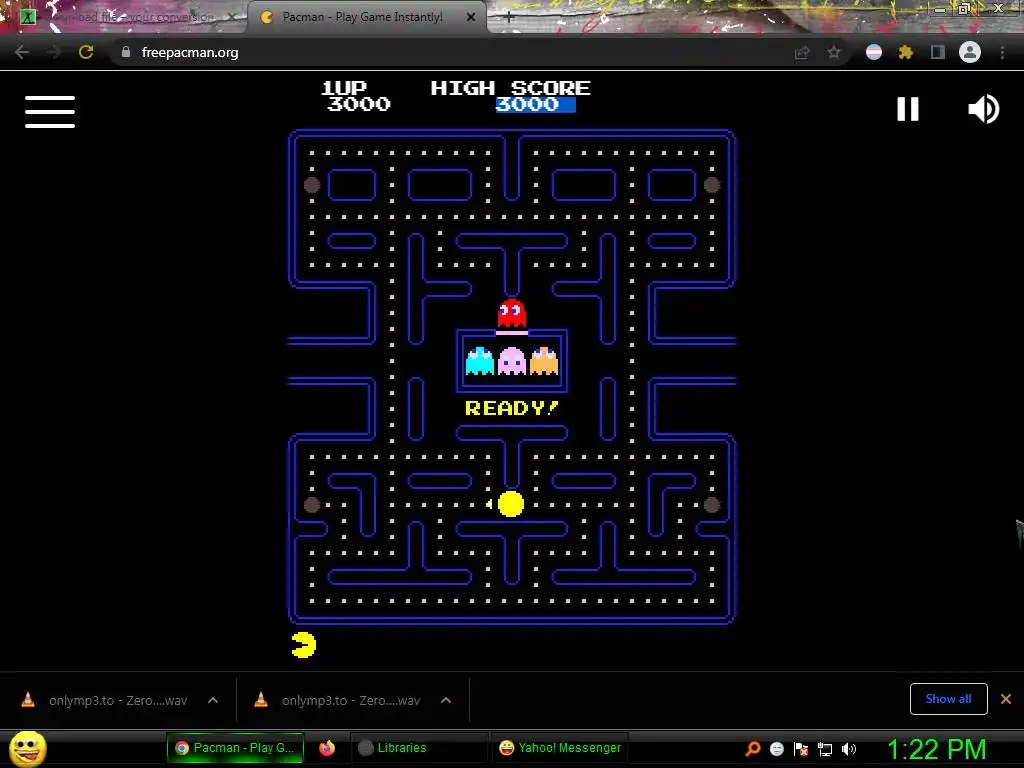Click the orange Clyde ghost
This screenshot has height=768, width=1024.
pyautogui.click(x=544, y=361)
